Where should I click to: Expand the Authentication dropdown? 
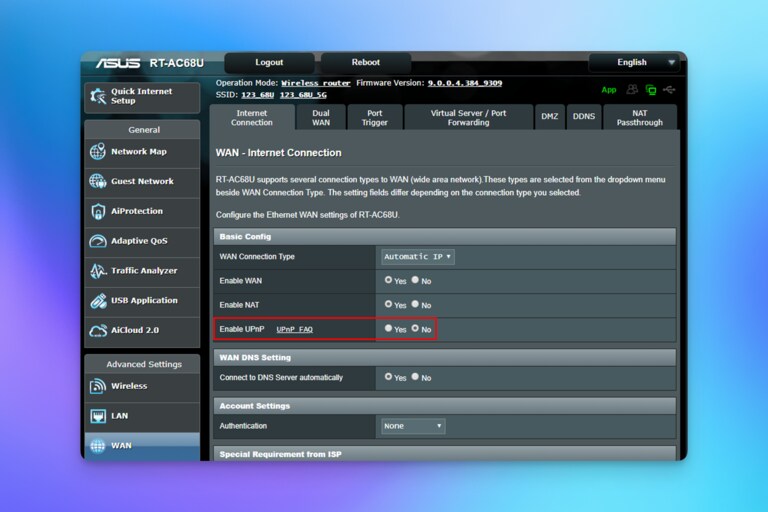[413, 426]
